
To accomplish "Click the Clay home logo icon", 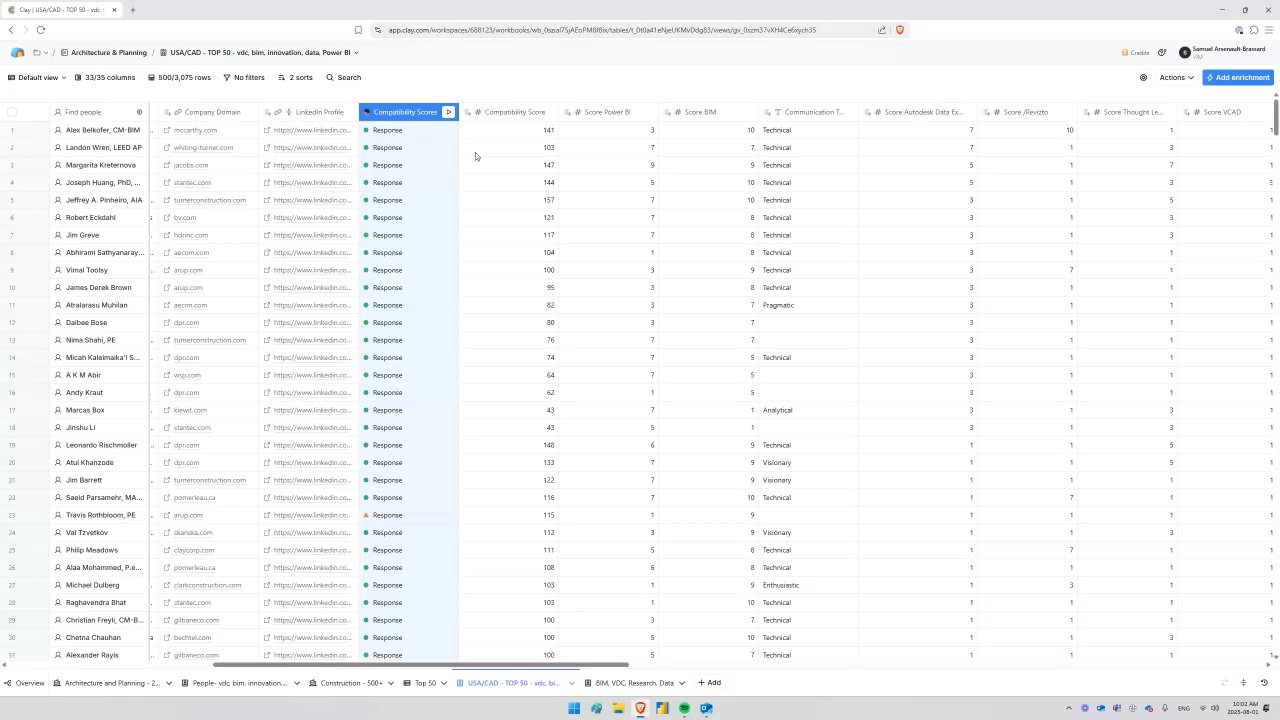I will click(x=18, y=53).
